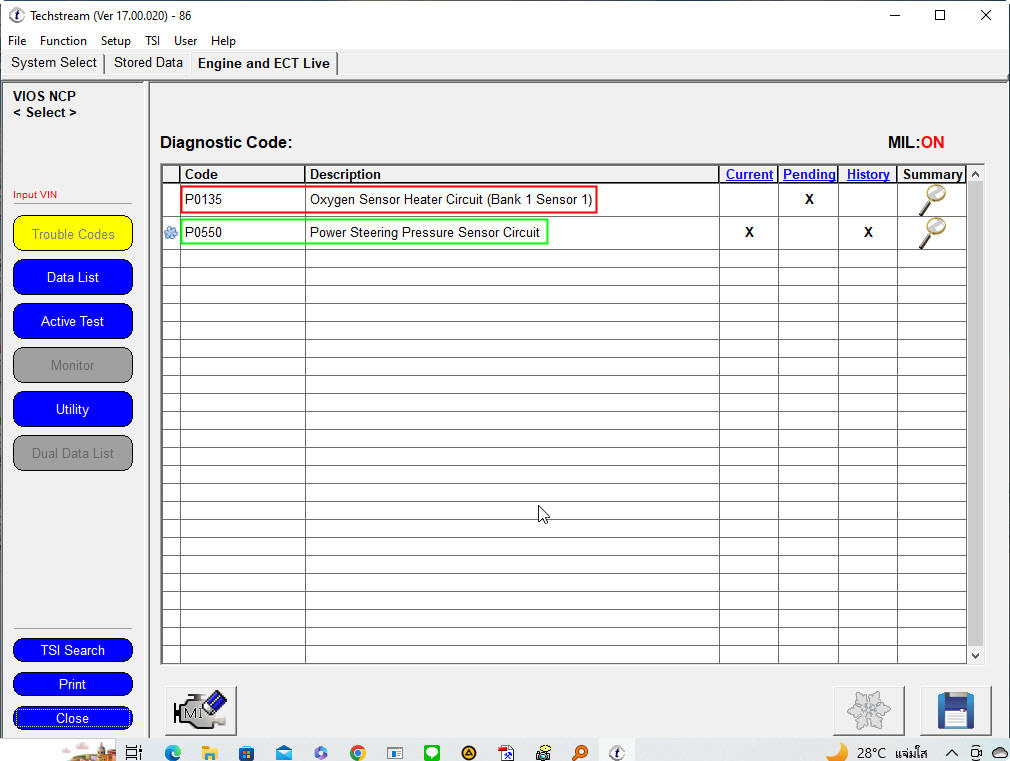Click Techstream icon in taskbar
Viewport: 1010px width, 761px height.
point(616,752)
